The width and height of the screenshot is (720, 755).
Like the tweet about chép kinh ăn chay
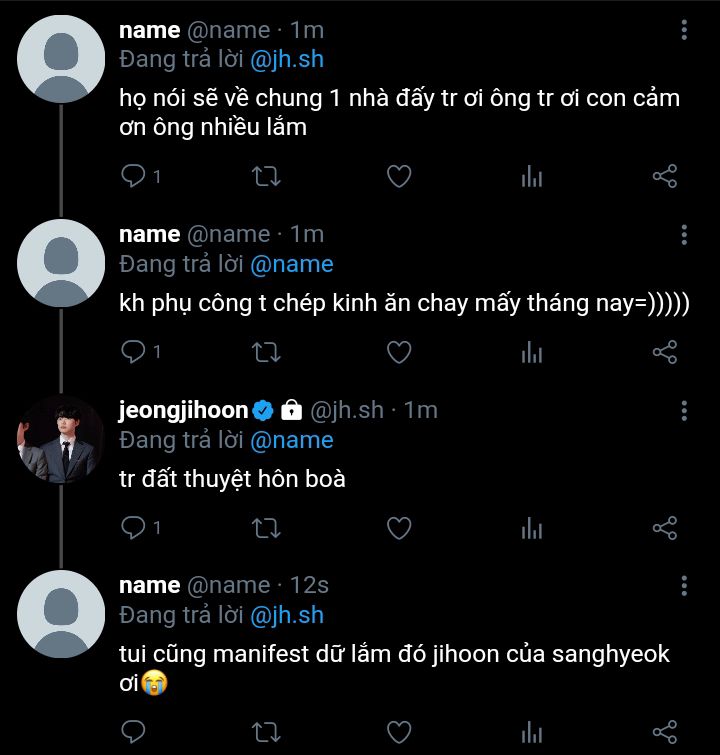[399, 352]
